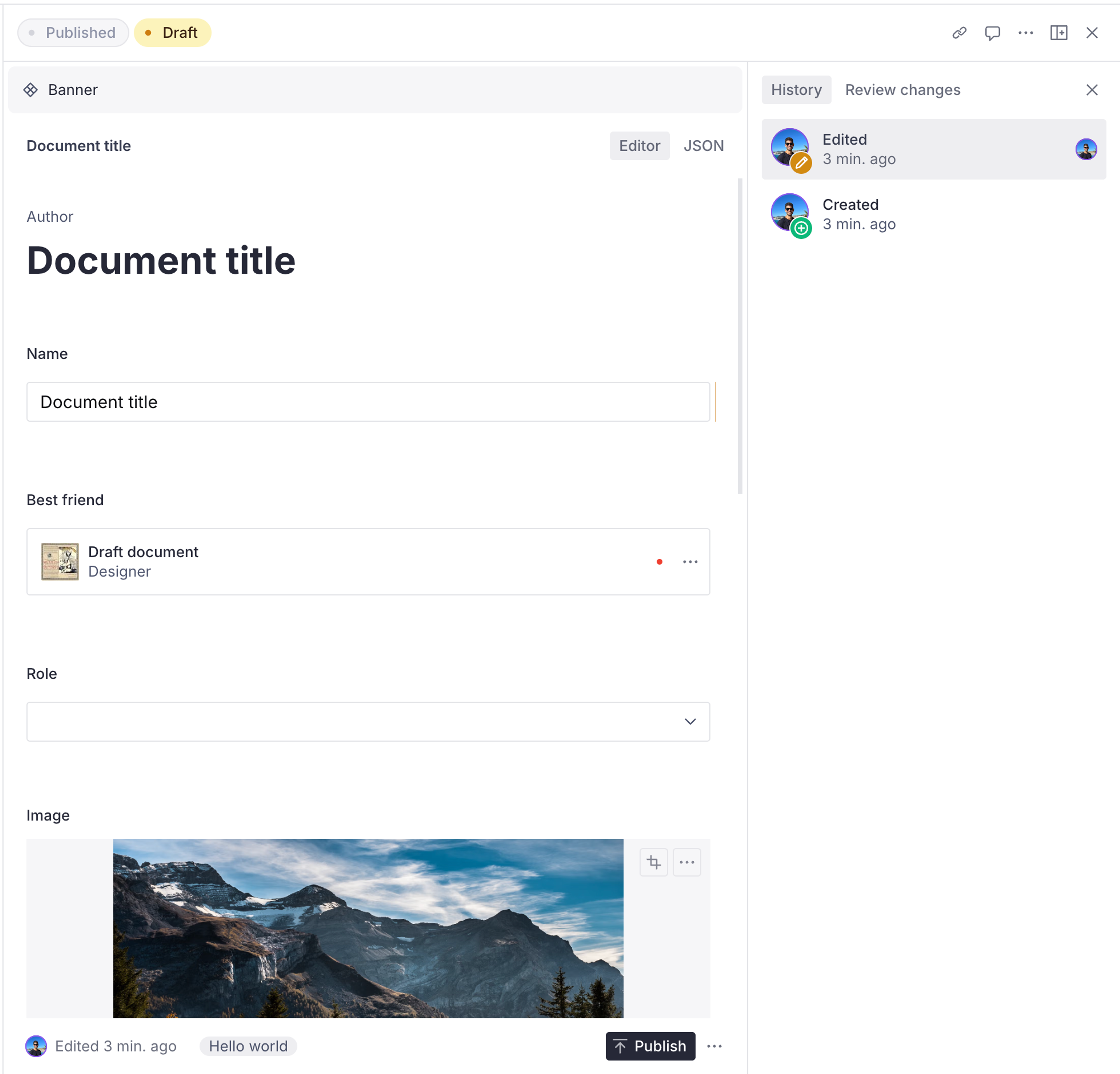This screenshot has height=1074, width=1120.
Task: Switch to the Published perspective
Action: pyautogui.click(x=73, y=33)
